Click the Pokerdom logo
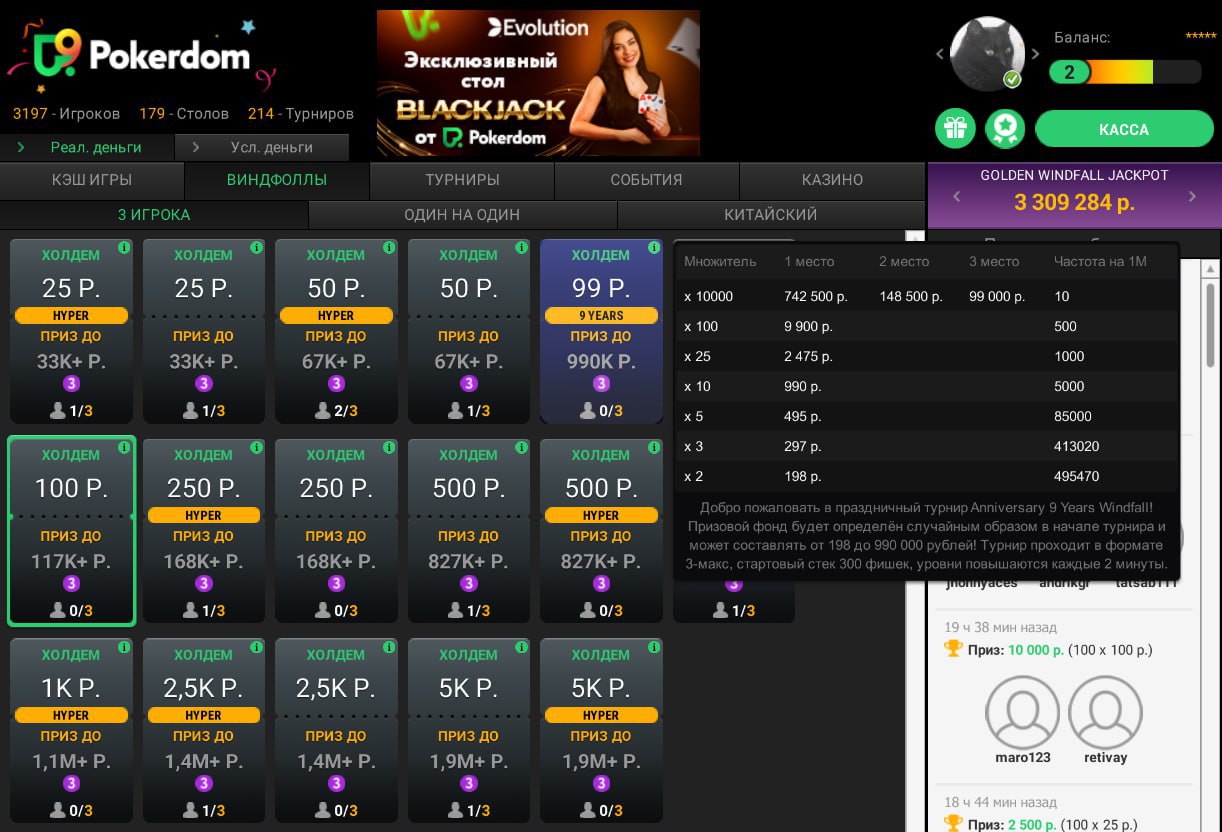 tap(140, 57)
